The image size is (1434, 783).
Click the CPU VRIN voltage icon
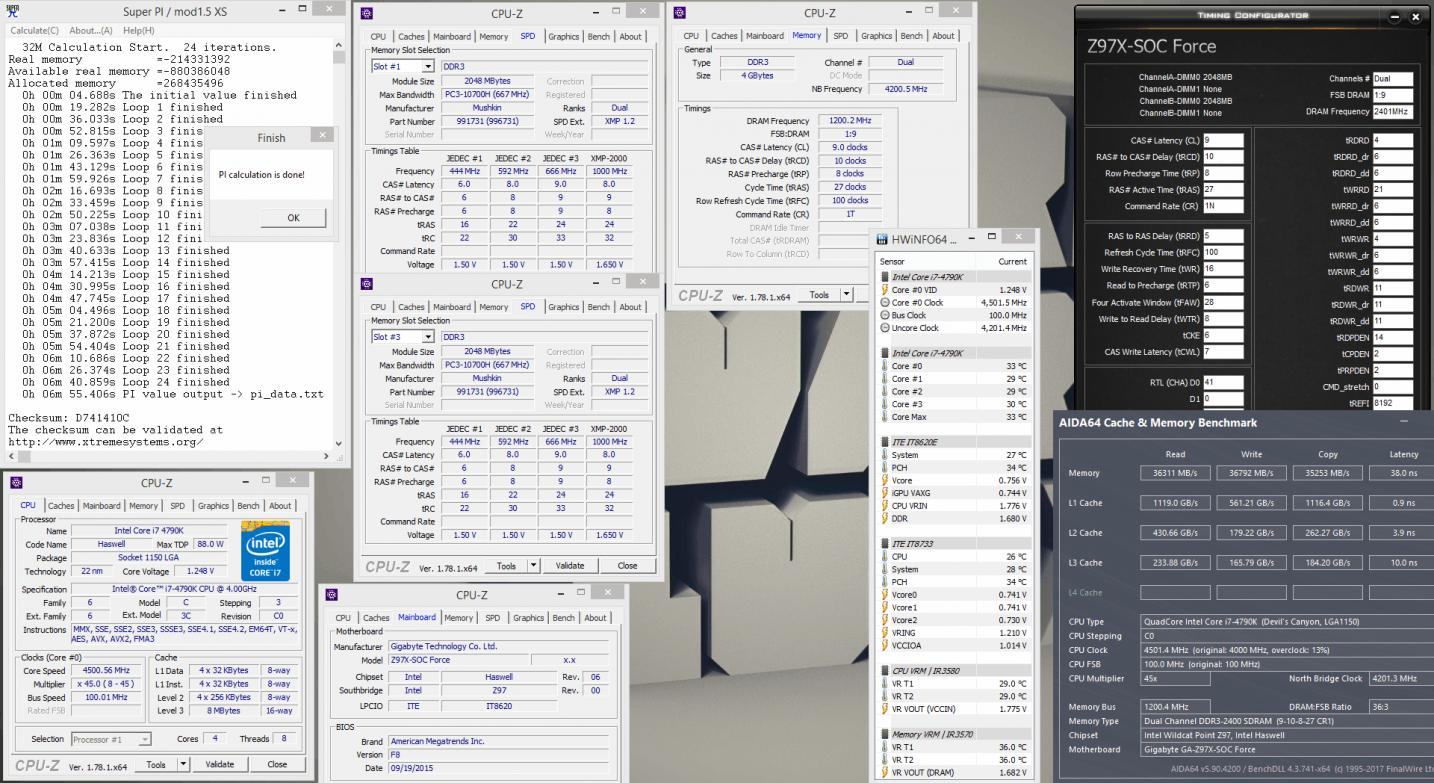(x=885, y=506)
